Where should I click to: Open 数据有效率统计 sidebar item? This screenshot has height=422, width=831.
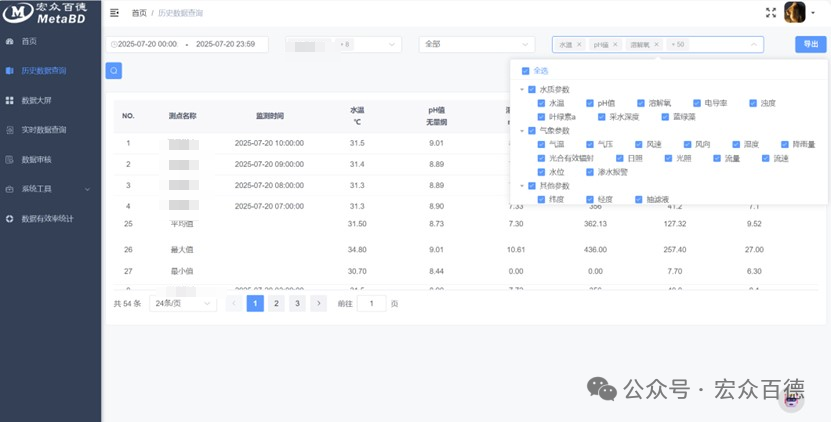point(47,218)
